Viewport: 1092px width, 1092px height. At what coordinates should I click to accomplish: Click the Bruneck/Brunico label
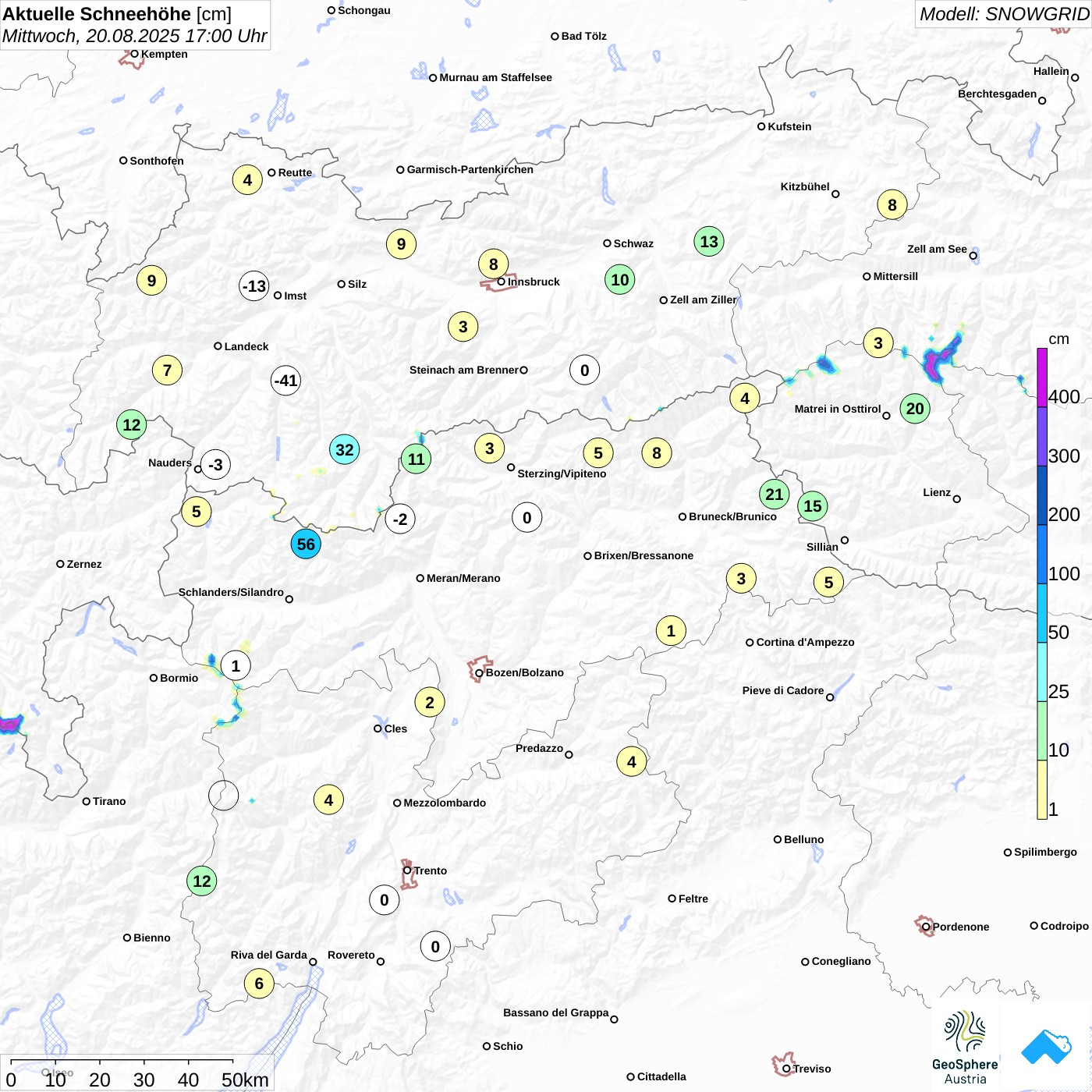point(732,516)
